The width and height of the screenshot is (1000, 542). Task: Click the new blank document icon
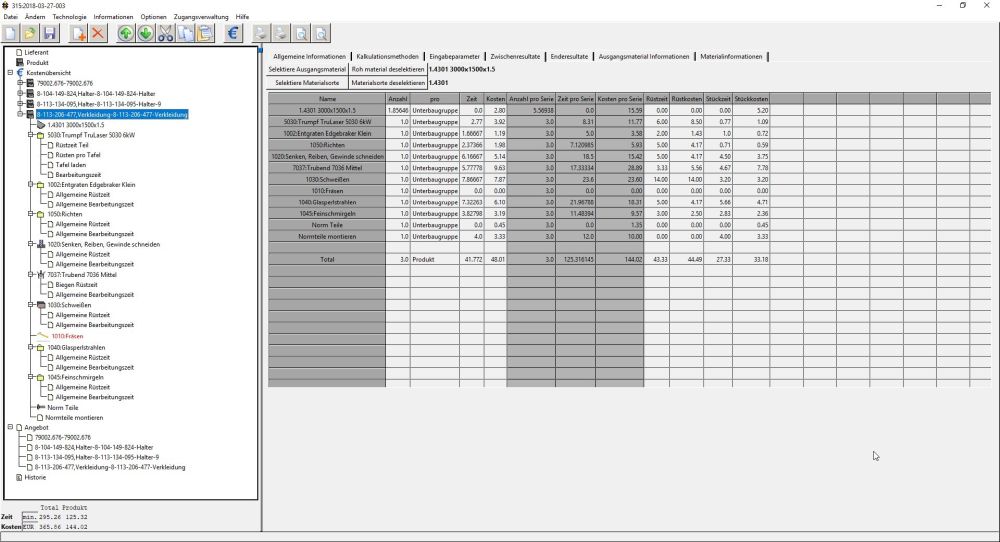10,34
